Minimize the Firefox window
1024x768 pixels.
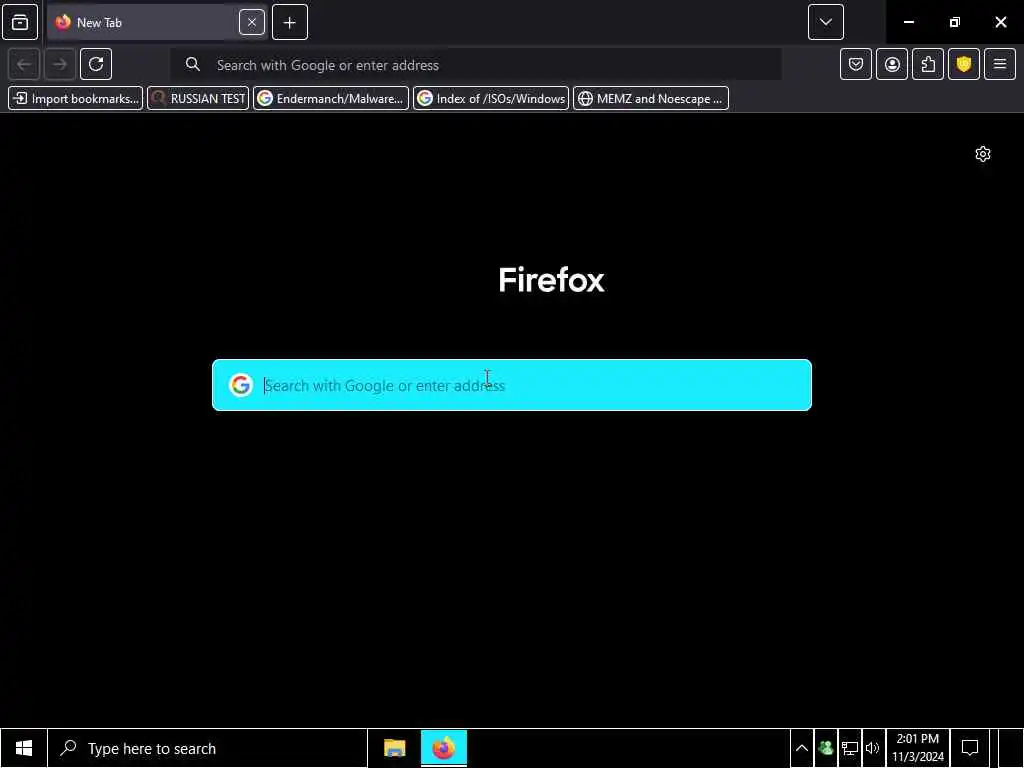point(908,22)
